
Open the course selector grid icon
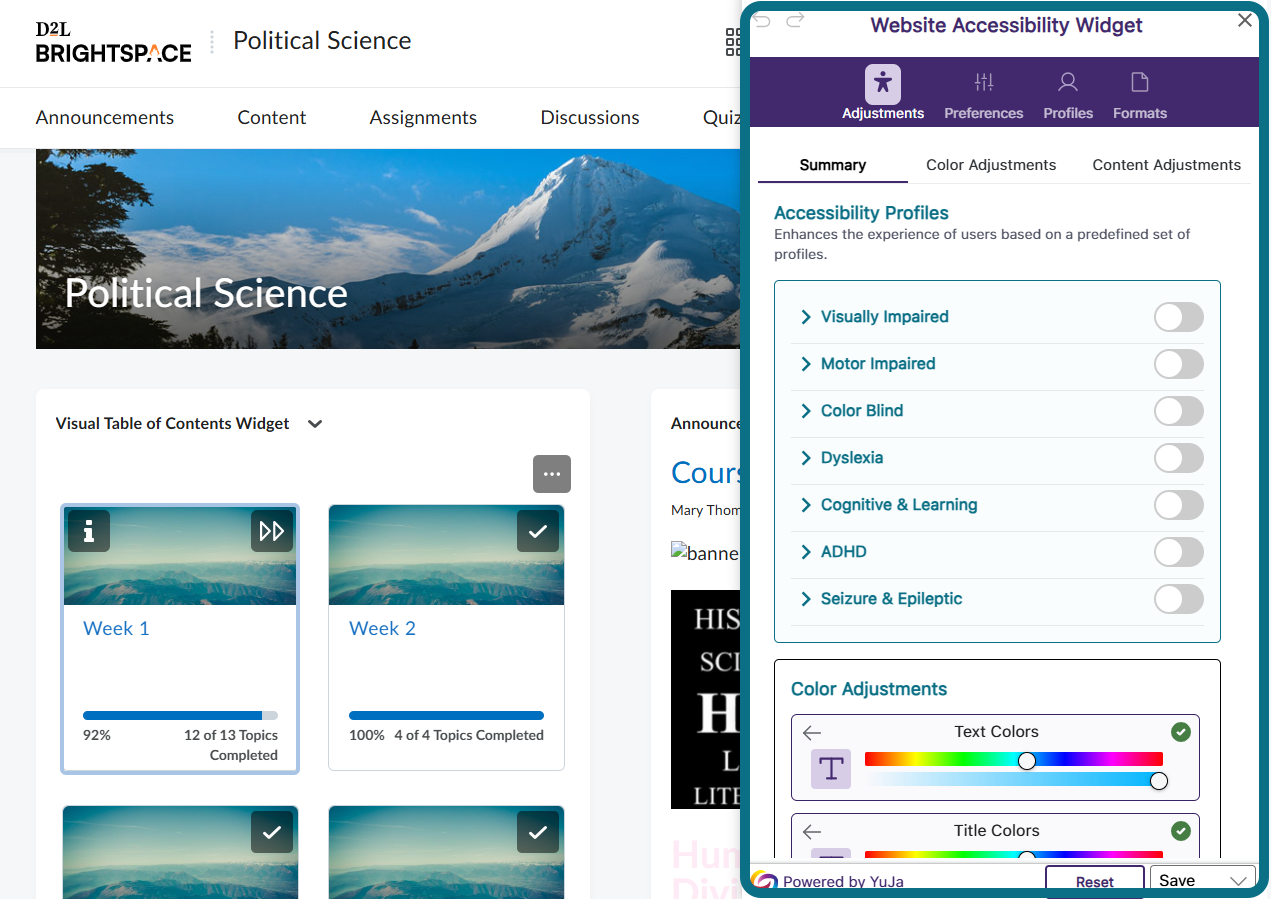(733, 42)
